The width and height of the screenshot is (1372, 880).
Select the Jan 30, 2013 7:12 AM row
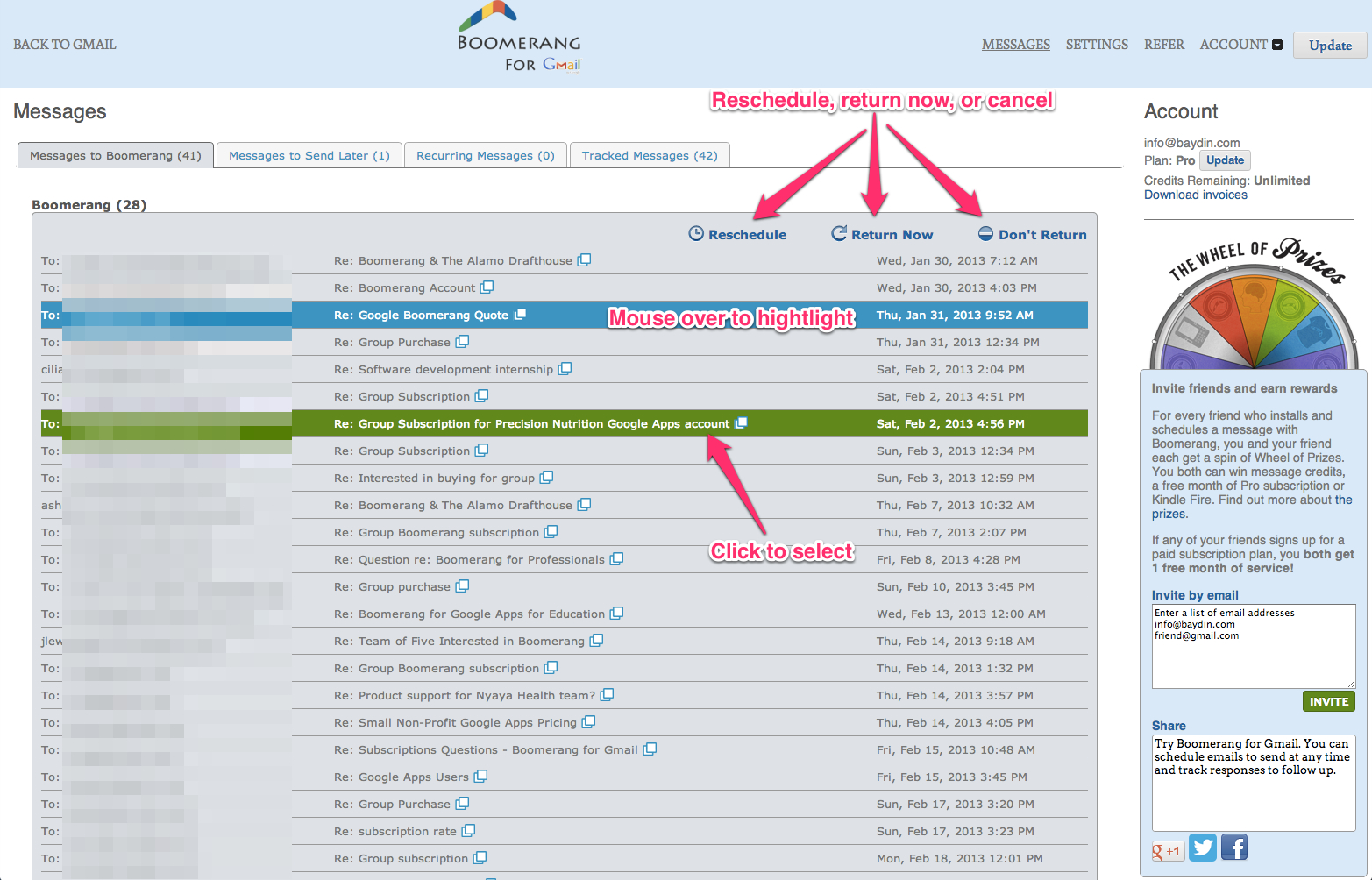[565, 260]
